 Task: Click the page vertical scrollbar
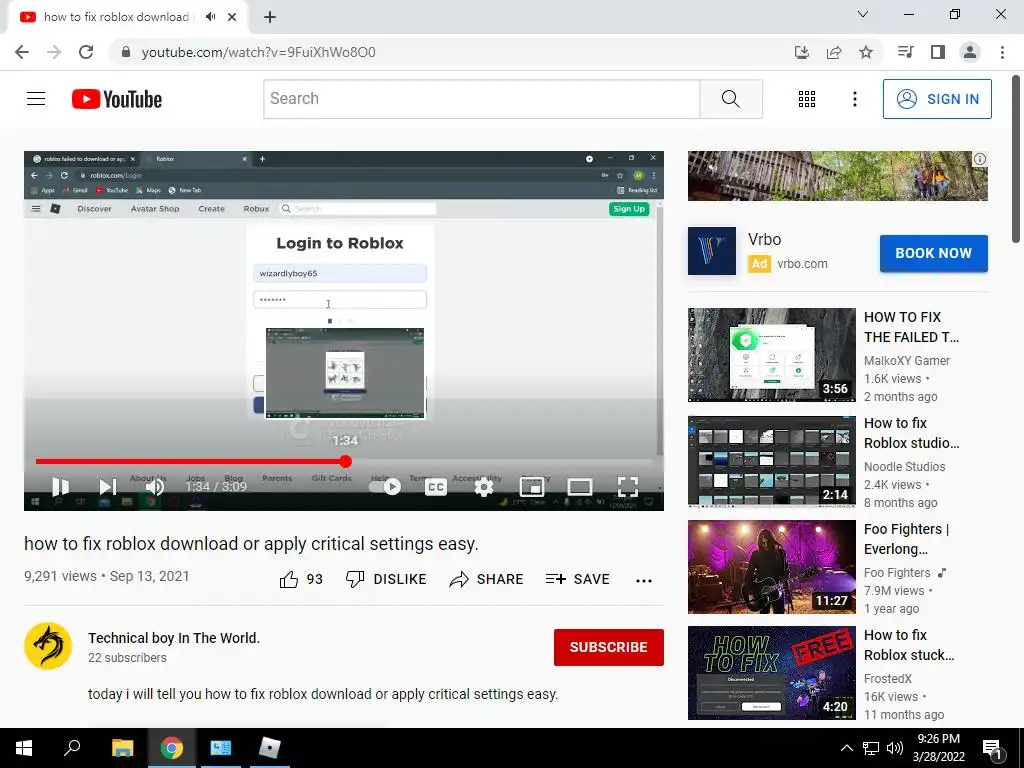(1017, 159)
